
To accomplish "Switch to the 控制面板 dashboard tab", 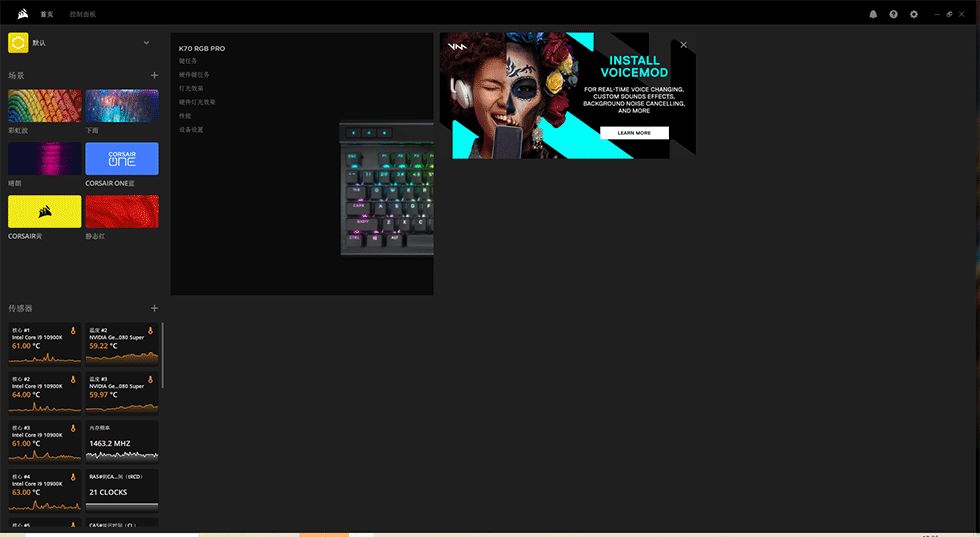I will coord(82,14).
